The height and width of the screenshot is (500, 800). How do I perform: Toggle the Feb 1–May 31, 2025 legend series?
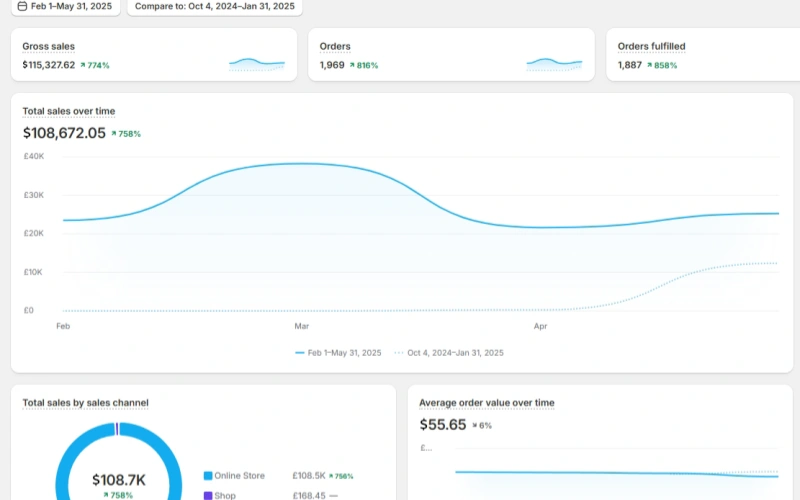pyautogui.click(x=338, y=353)
